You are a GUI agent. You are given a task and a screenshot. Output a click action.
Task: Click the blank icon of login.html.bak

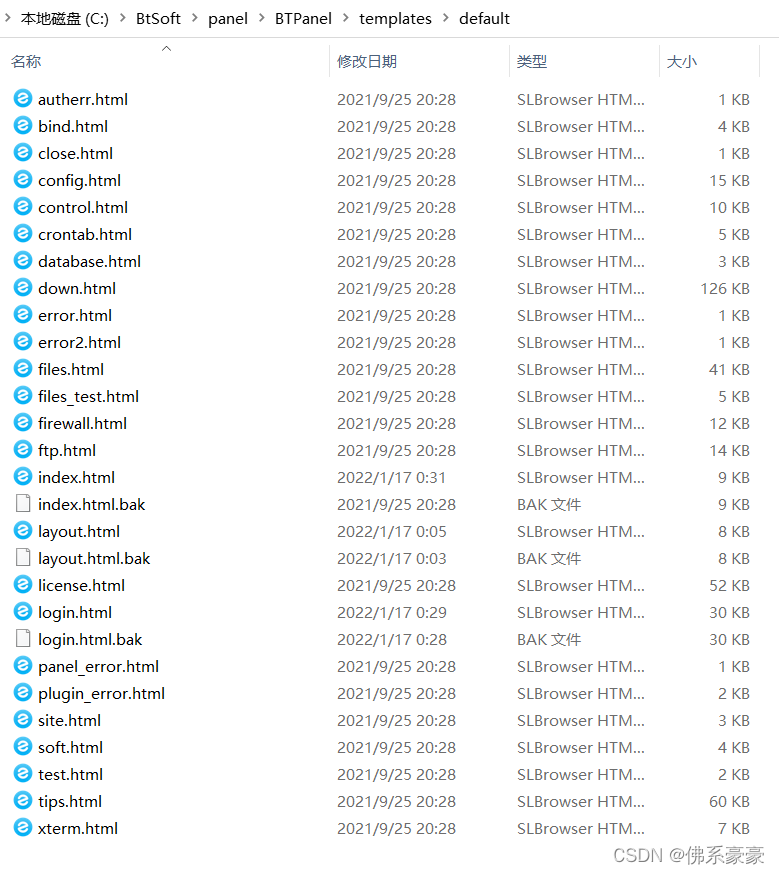[23, 639]
